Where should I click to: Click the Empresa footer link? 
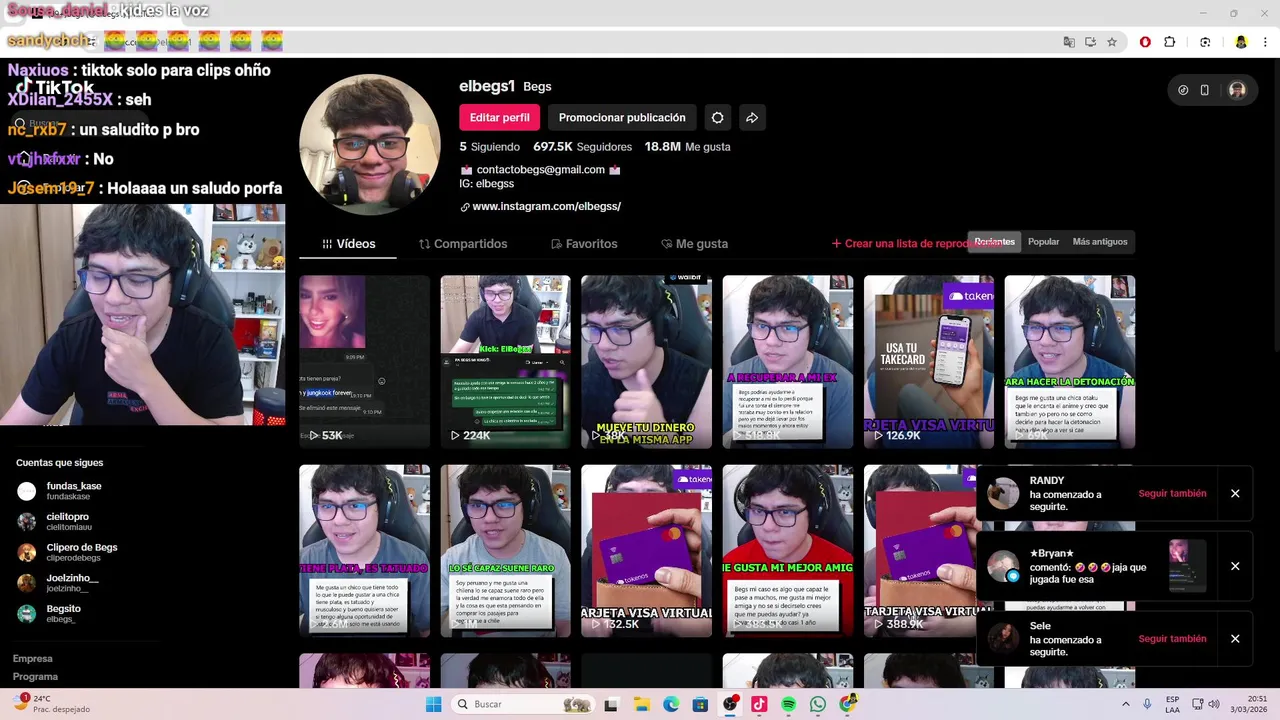[32, 659]
